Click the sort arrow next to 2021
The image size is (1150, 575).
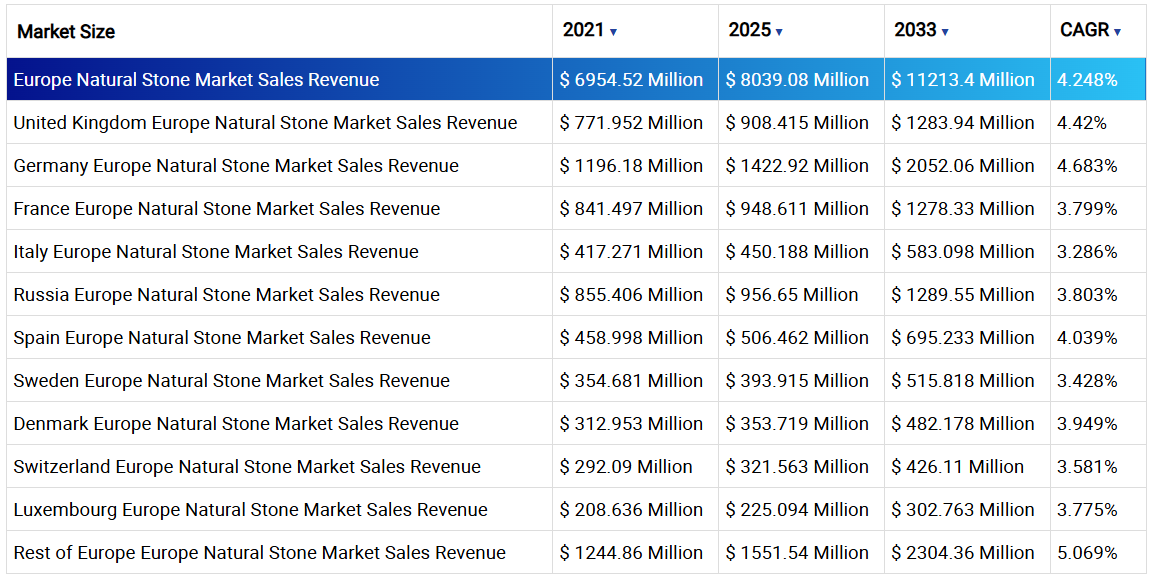click(613, 32)
